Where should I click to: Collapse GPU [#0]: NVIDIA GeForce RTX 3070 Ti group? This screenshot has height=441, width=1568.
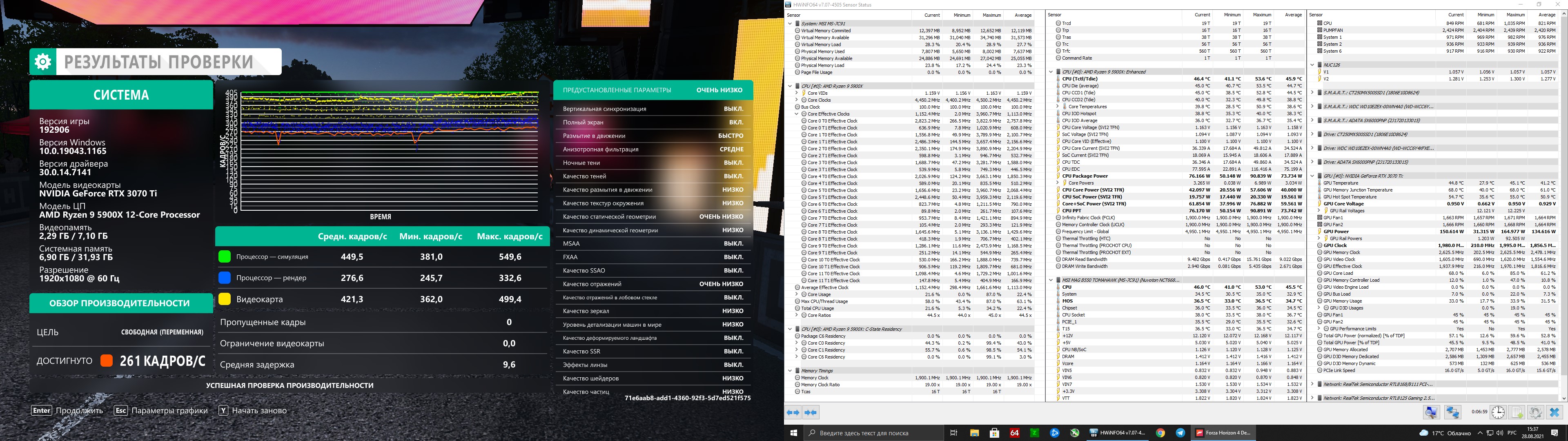1312,176
